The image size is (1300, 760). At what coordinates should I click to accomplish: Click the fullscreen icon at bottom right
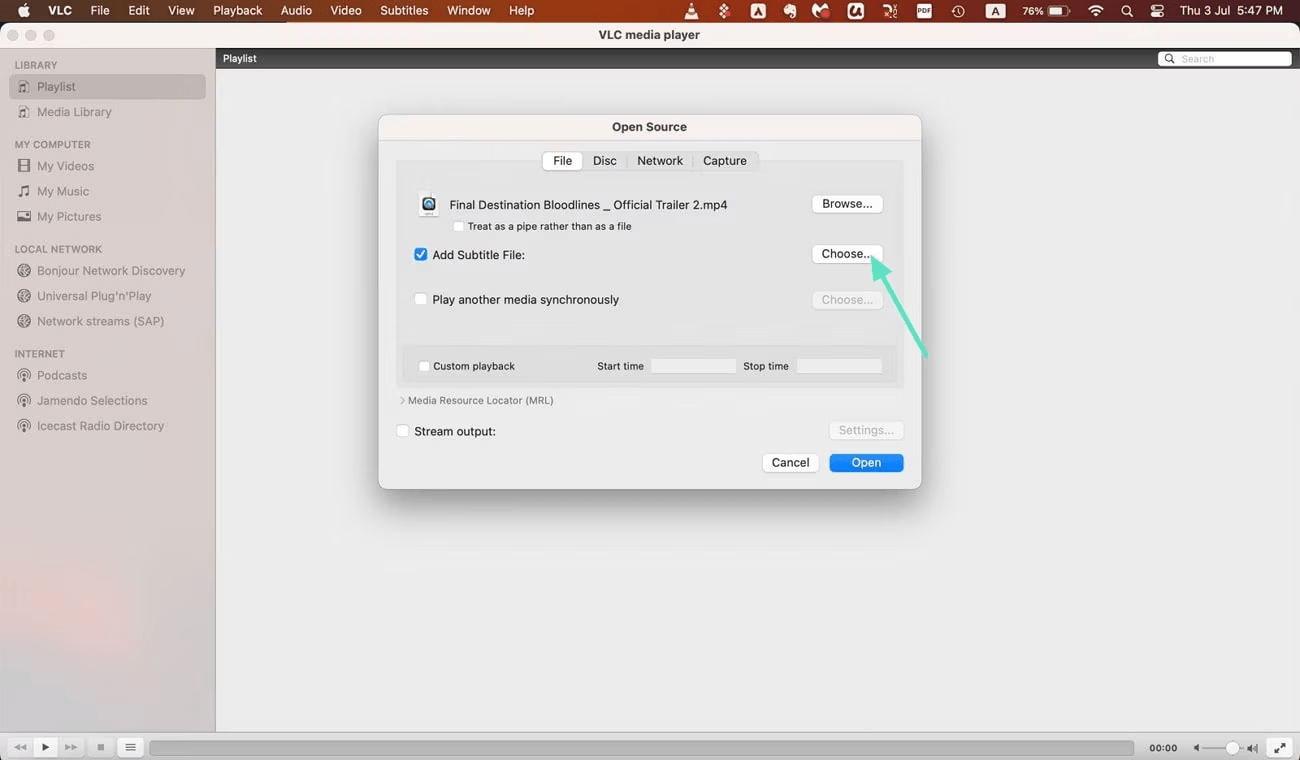pos(1279,747)
